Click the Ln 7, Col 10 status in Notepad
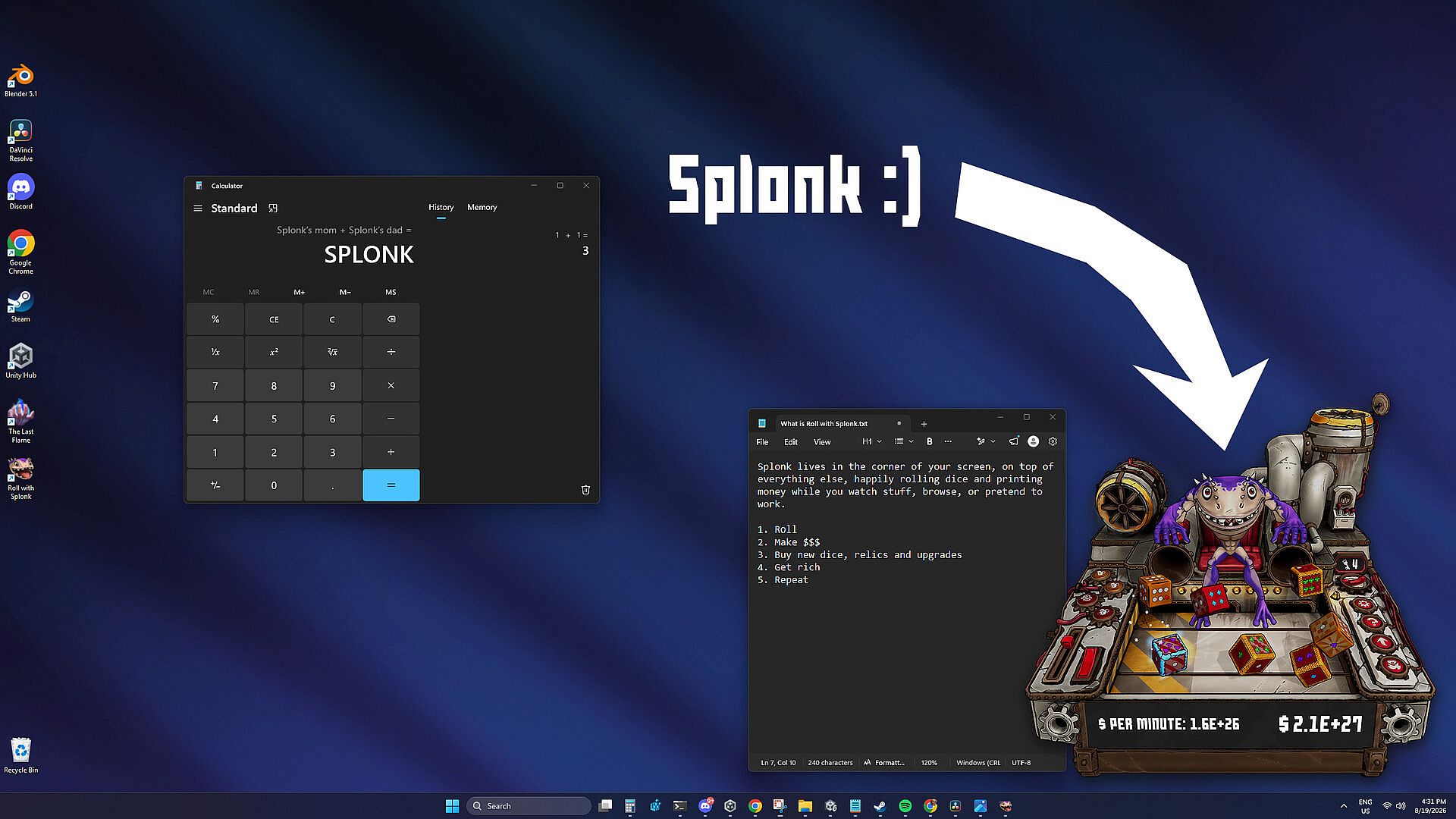Image resolution: width=1456 pixels, height=819 pixels. coord(778,763)
